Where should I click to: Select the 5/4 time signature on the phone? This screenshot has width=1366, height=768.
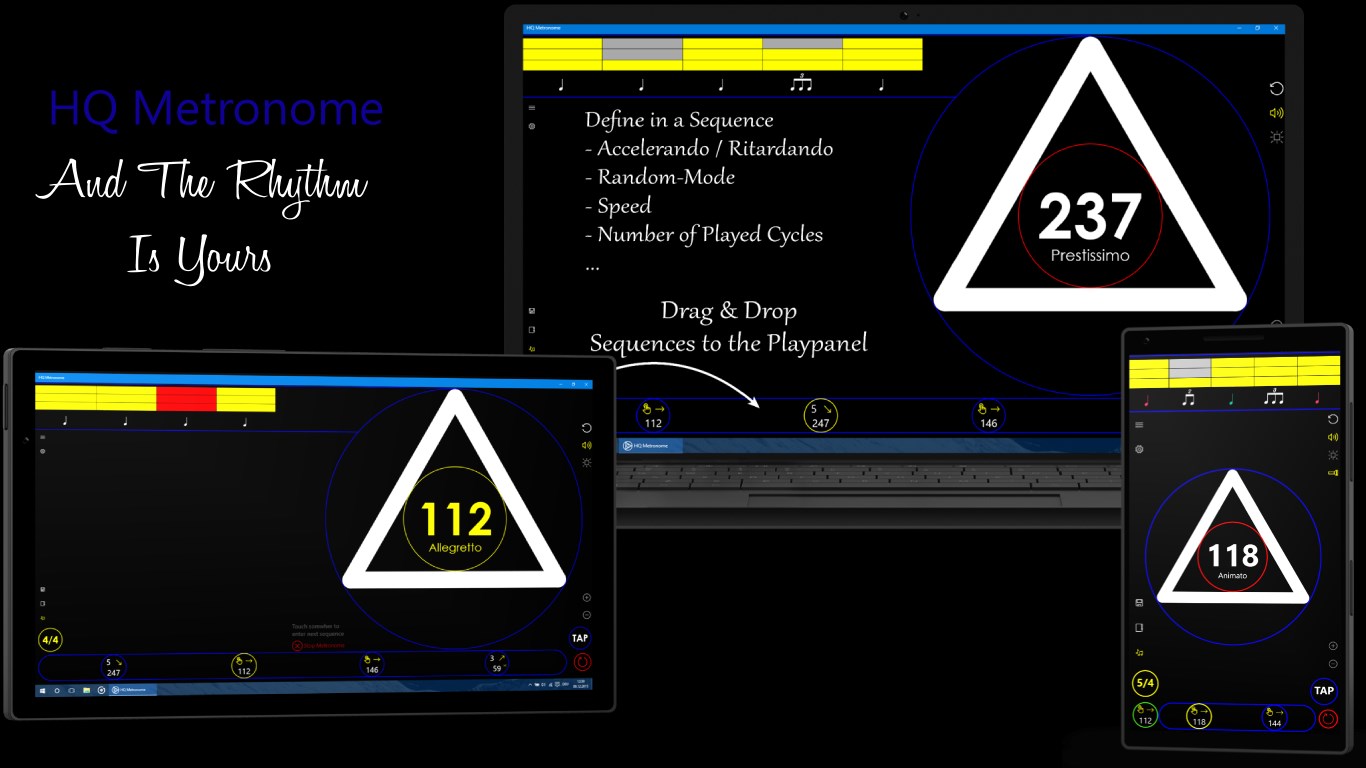[x=1145, y=682]
